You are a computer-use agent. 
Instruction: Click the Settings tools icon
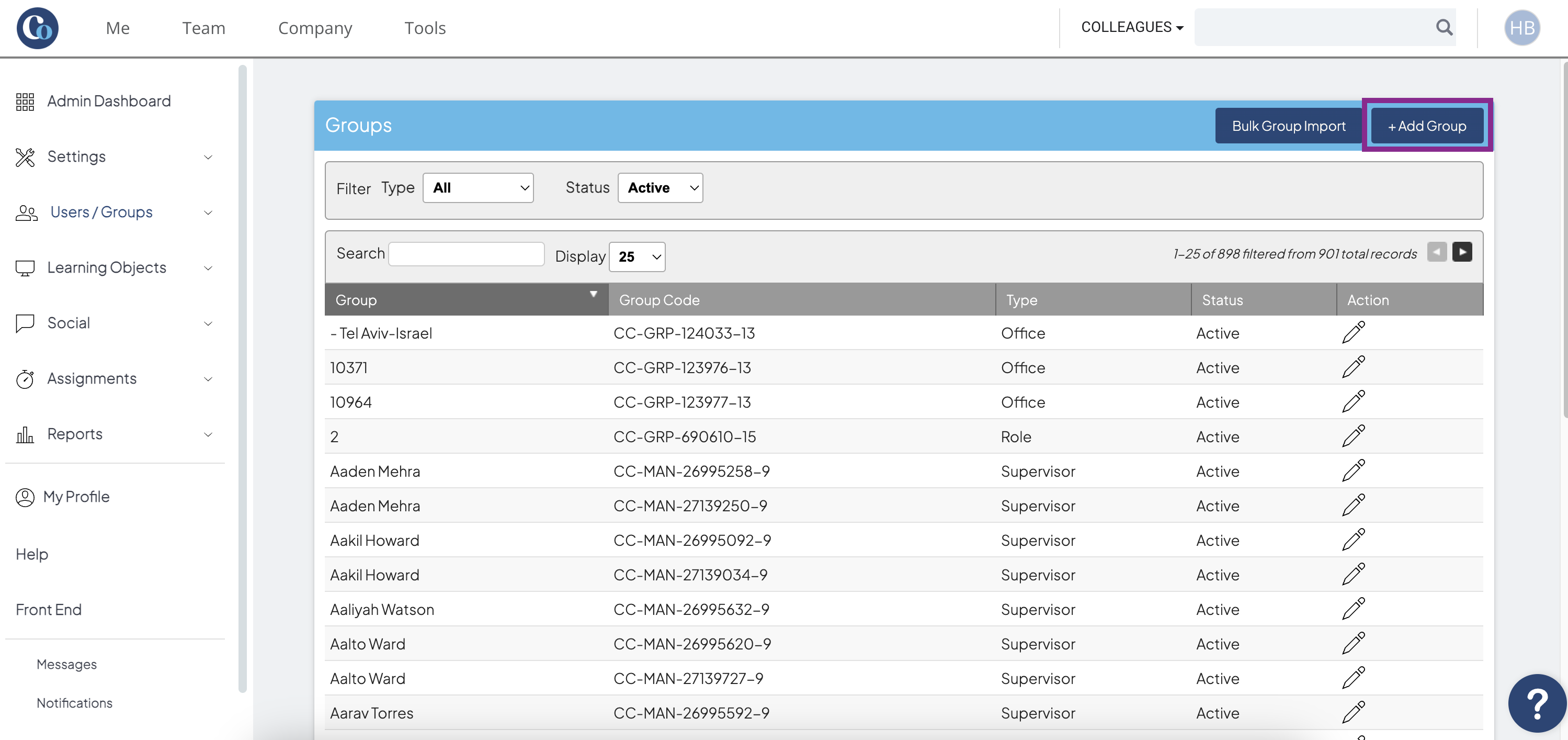(x=25, y=157)
